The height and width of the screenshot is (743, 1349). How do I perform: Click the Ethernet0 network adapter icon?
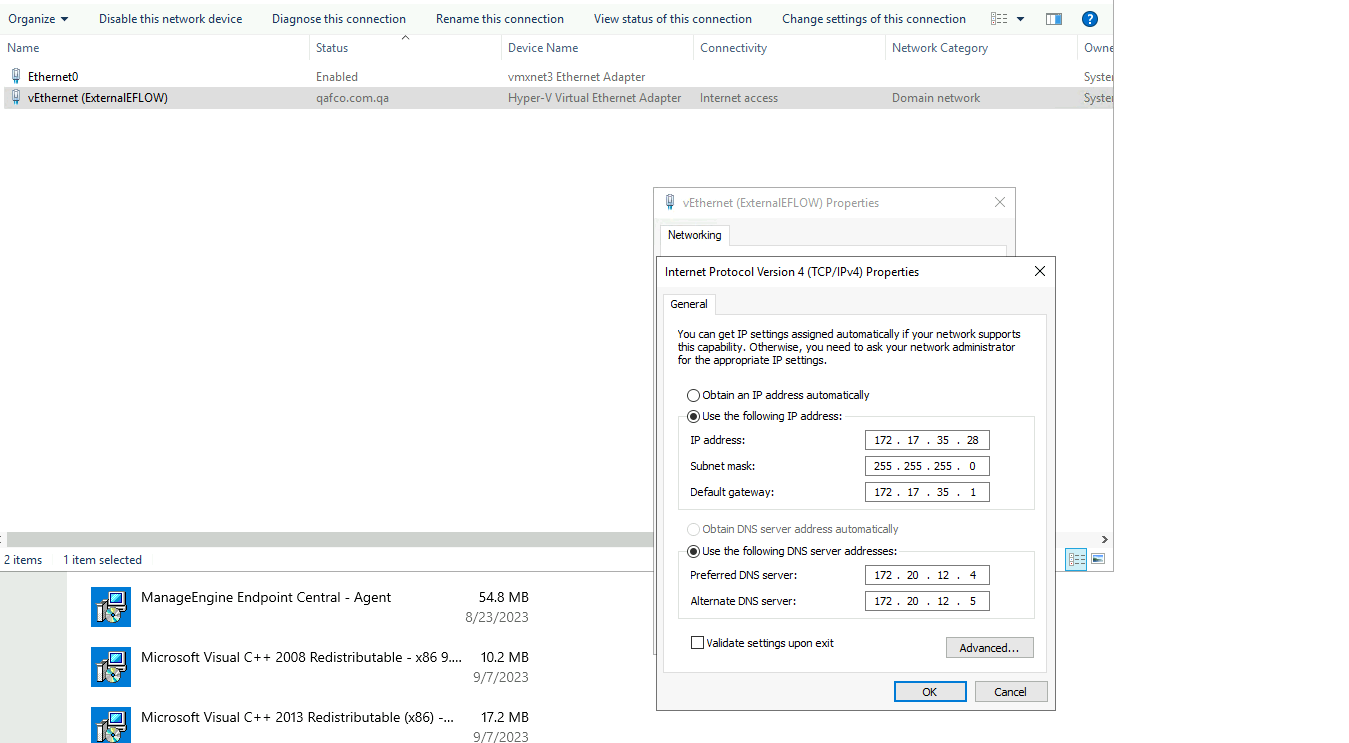pyautogui.click(x=16, y=76)
